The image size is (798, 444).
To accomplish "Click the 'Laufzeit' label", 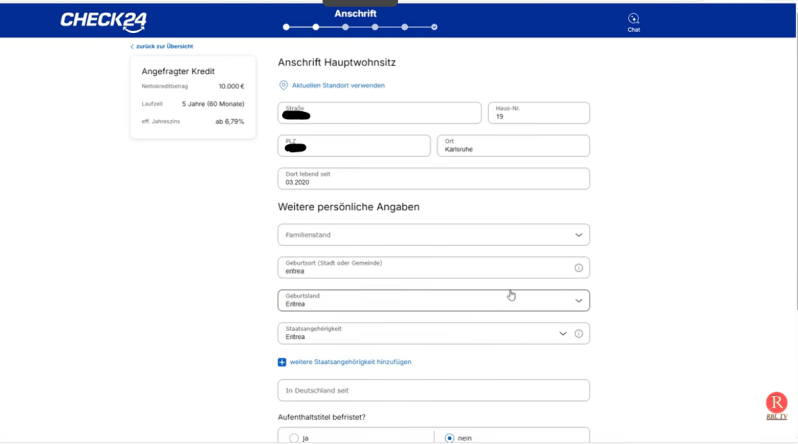I will (x=152, y=104).
